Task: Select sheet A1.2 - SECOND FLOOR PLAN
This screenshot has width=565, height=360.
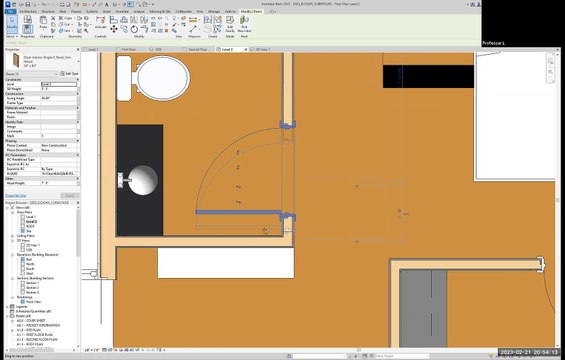Action: [x=37, y=339]
